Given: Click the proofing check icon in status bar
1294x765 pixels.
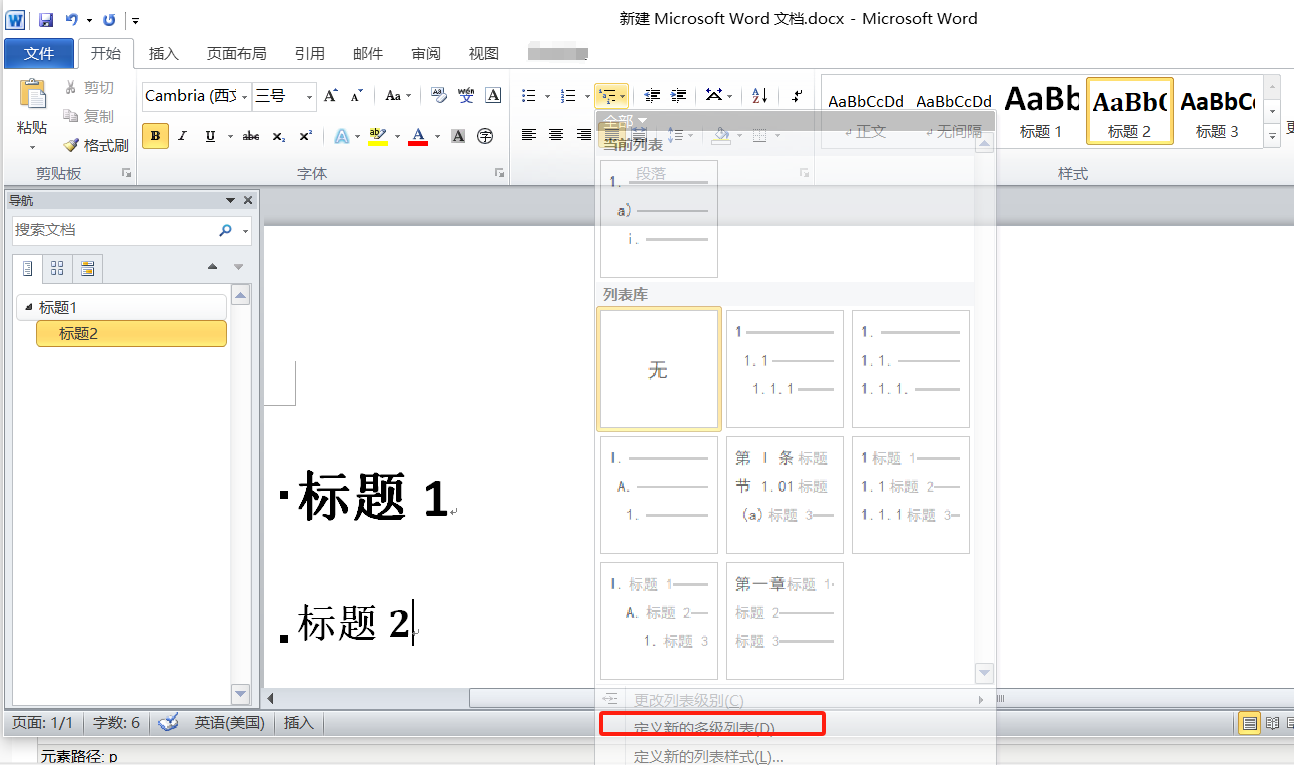Looking at the screenshot, I should pyautogui.click(x=168, y=722).
